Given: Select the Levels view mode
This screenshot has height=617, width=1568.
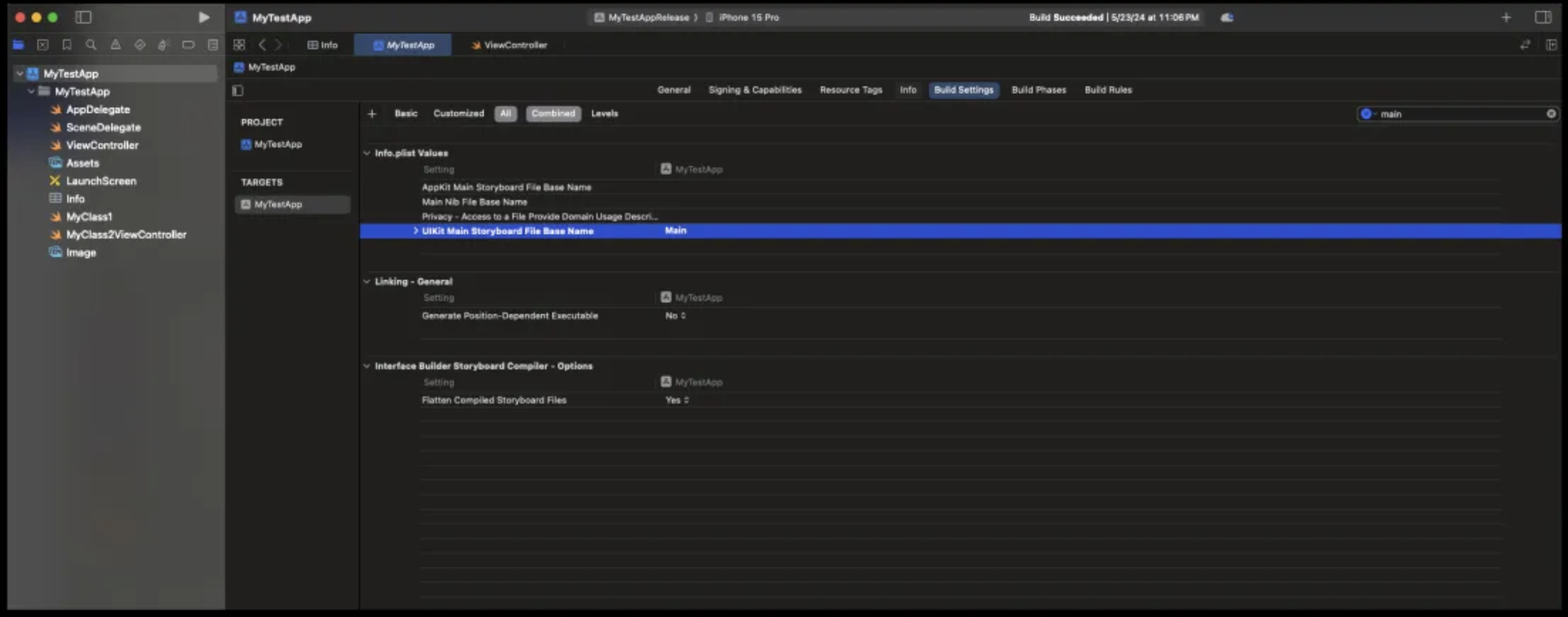Looking at the screenshot, I should (x=604, y=113).
